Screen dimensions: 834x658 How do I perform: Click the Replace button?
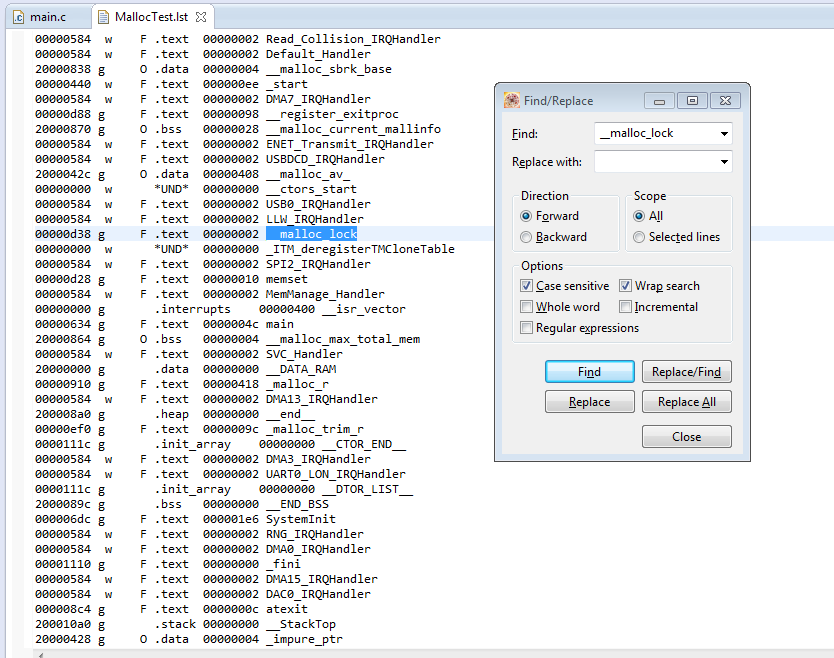pos(589,402)
